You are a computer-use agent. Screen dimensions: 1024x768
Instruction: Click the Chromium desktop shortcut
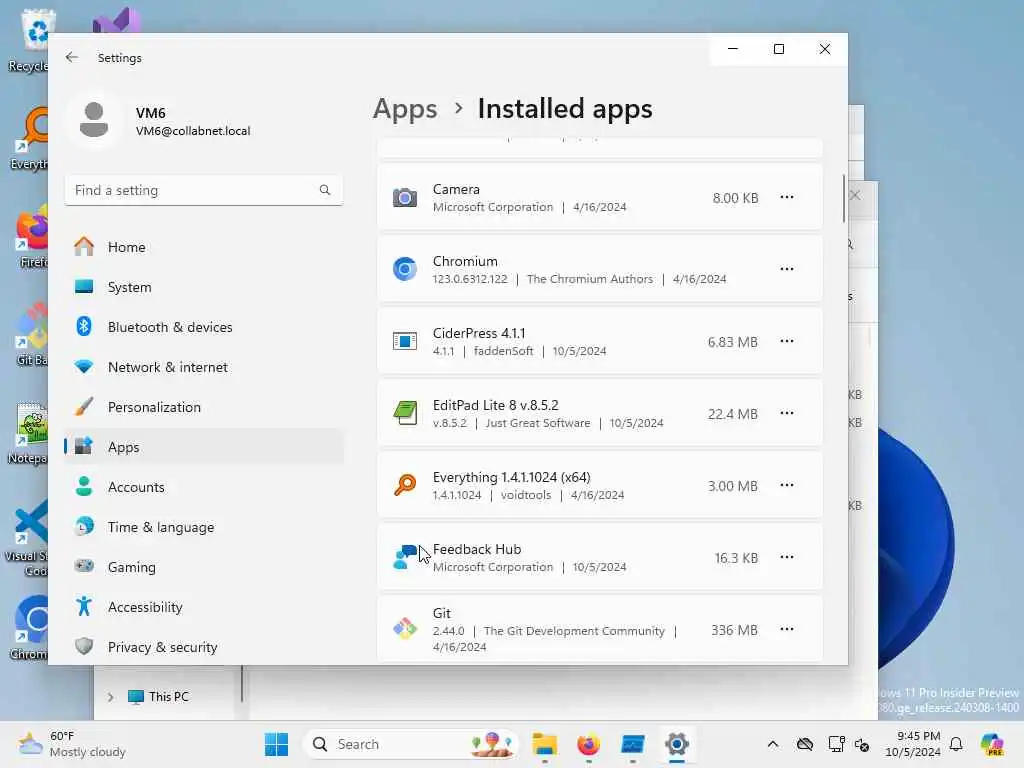(30, 628)
